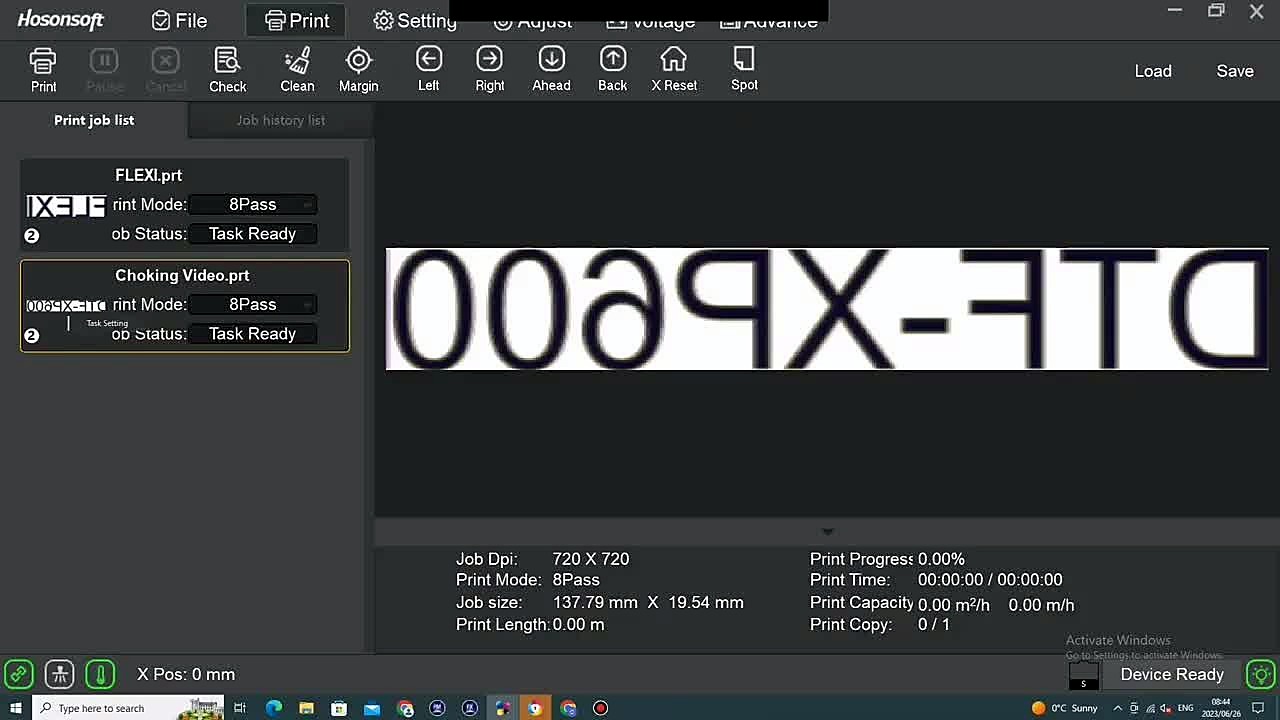Screen dimensions: 1280x720
Task: Select the FLEXI.prt job thumbnail
Action: (x=66, y=207)
